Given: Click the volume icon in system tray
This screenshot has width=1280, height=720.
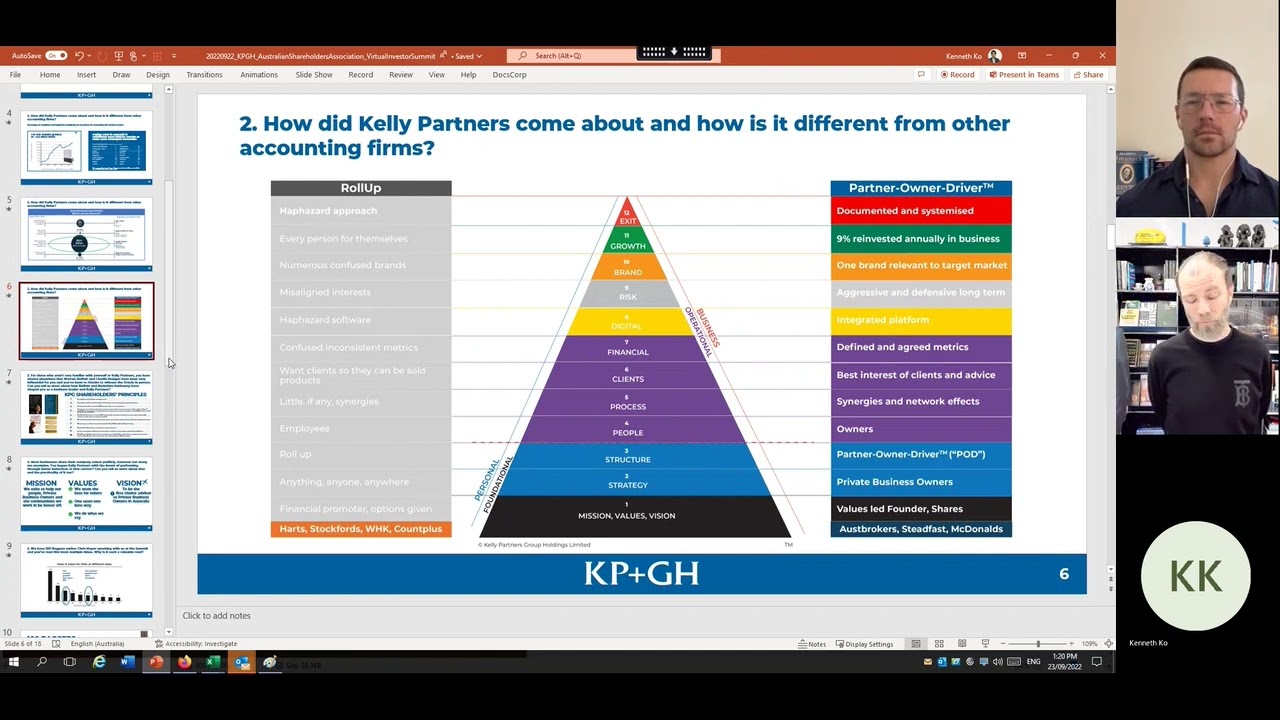Looking at the screenshot, I should tap(998, 661).
